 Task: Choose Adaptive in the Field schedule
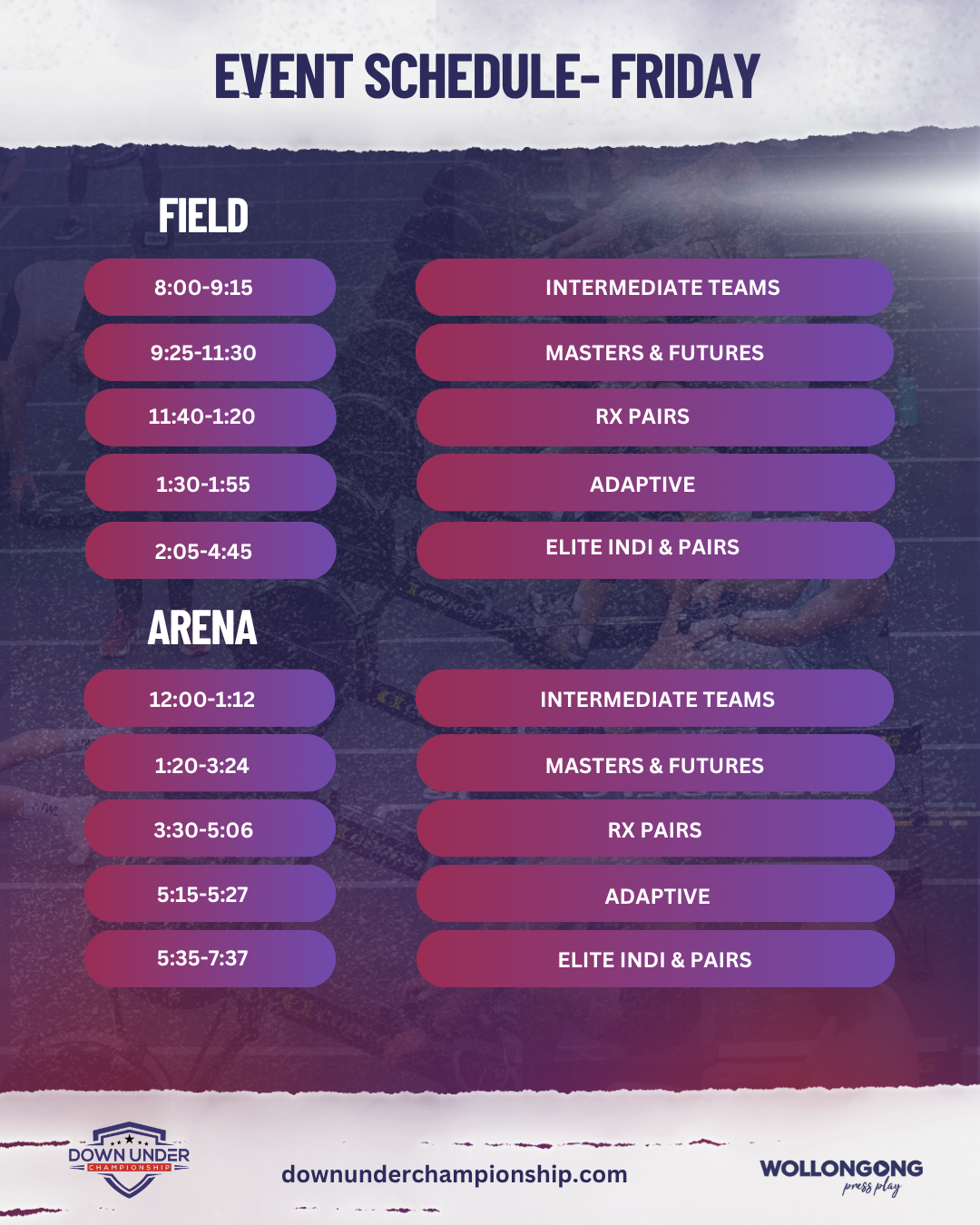(x=655, y=484)
